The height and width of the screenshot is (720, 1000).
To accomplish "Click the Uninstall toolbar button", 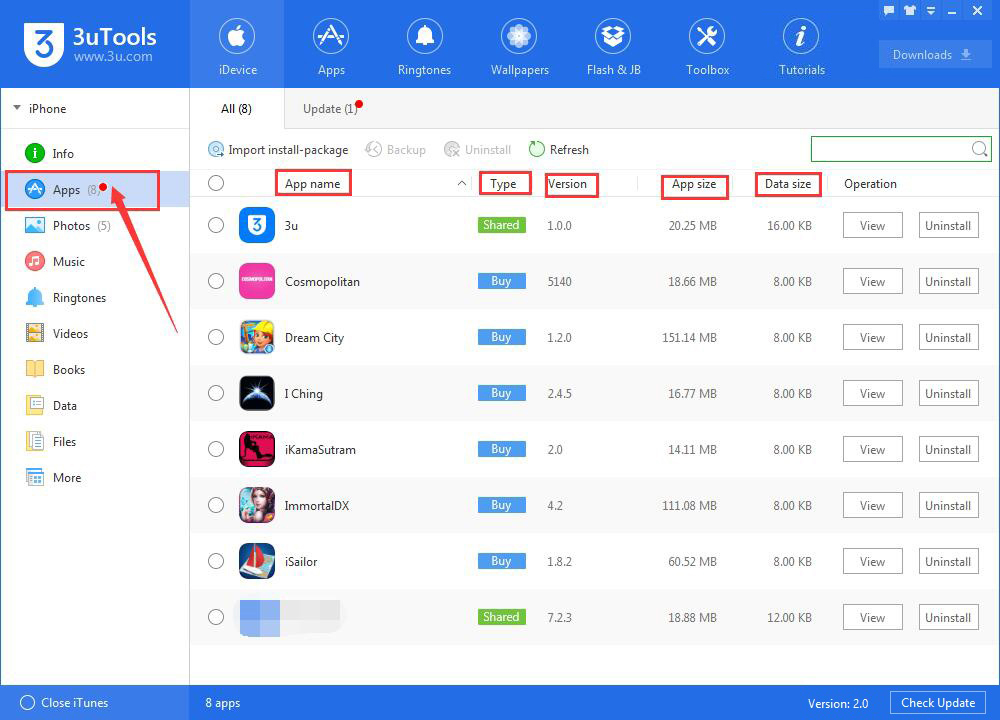I will (478, 149).
